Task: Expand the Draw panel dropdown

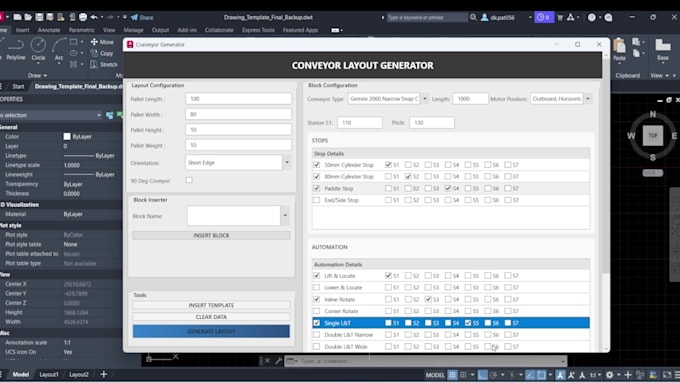Action: point(37,75)
